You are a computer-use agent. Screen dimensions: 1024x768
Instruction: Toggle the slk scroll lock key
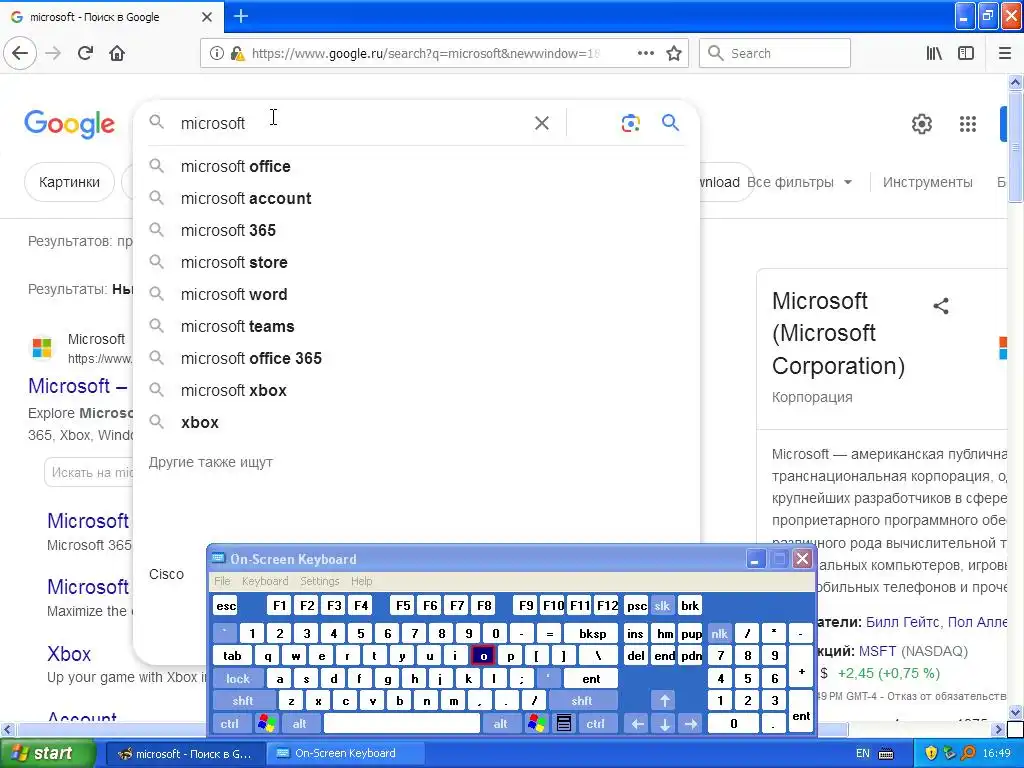click(662, 605)
